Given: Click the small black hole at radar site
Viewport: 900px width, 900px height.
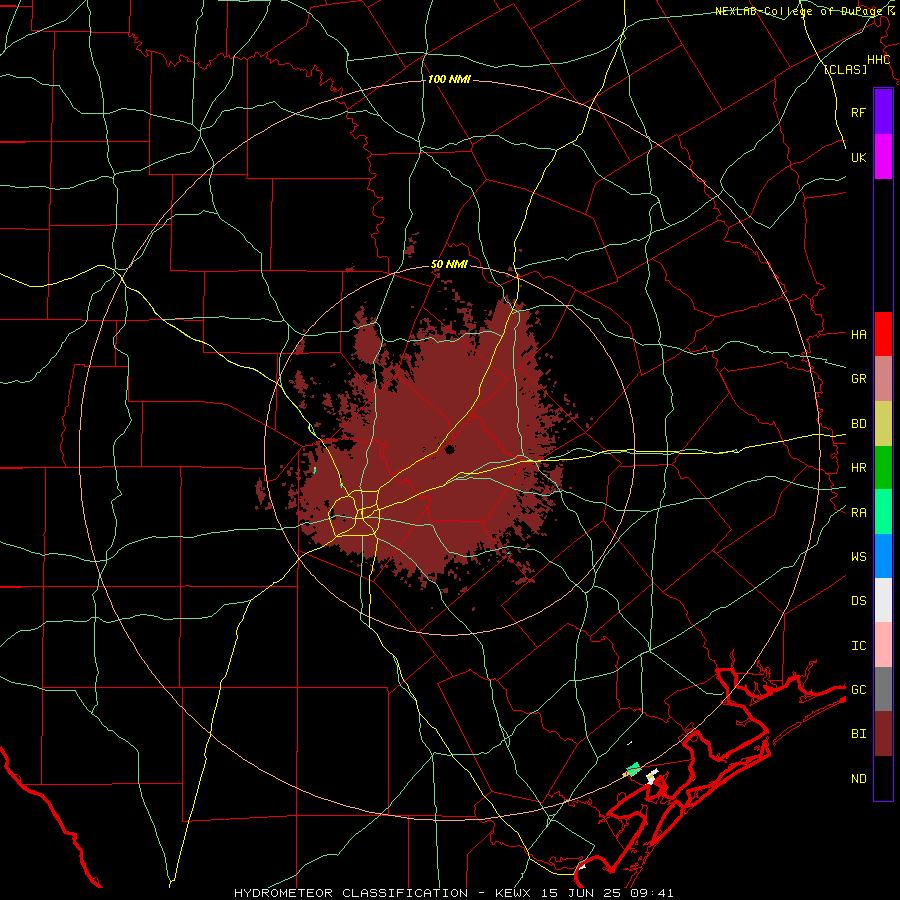Looking at the screenshot, I should (449, 449).
